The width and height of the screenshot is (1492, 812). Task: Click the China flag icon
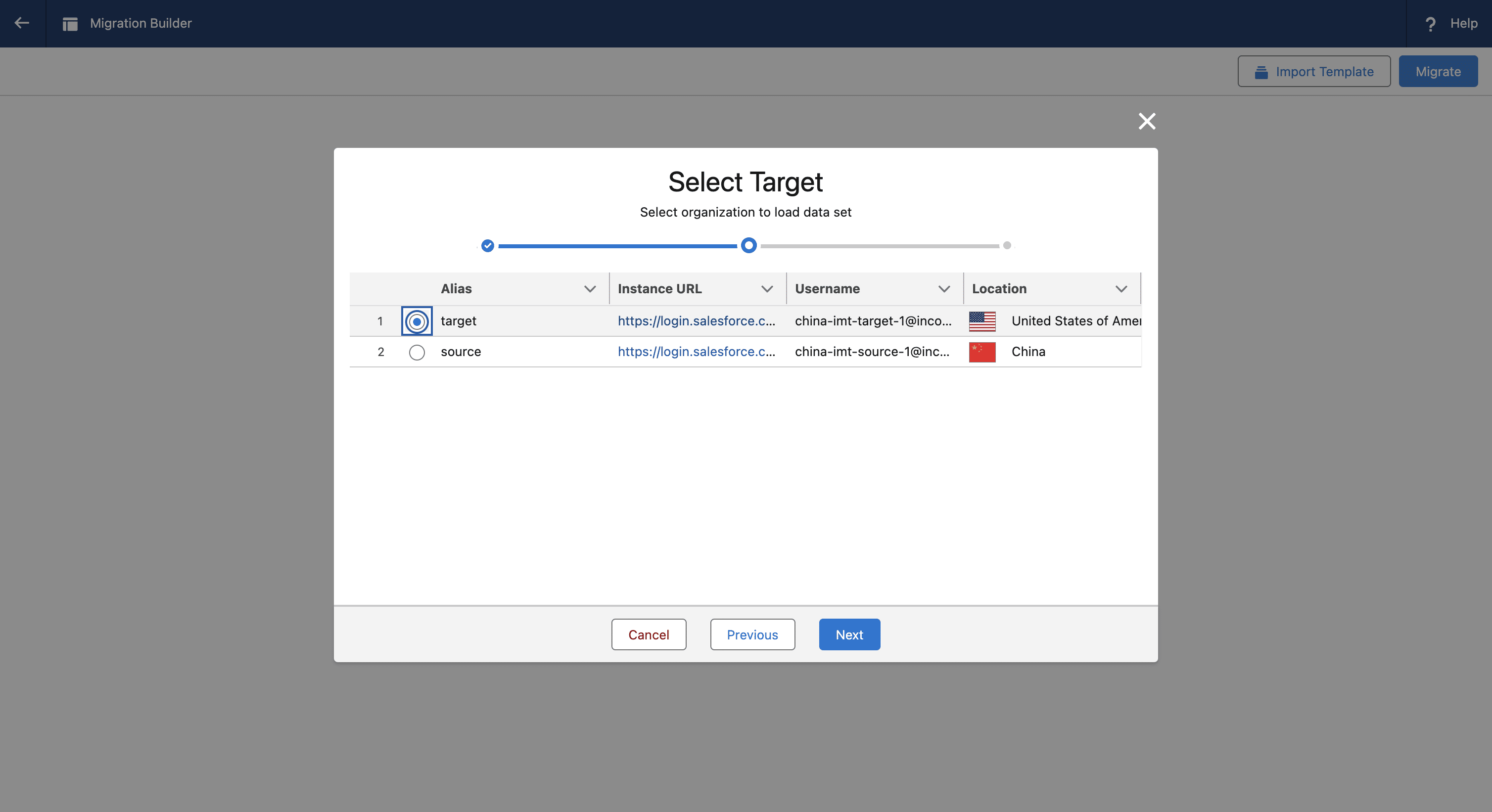(982, 352)
